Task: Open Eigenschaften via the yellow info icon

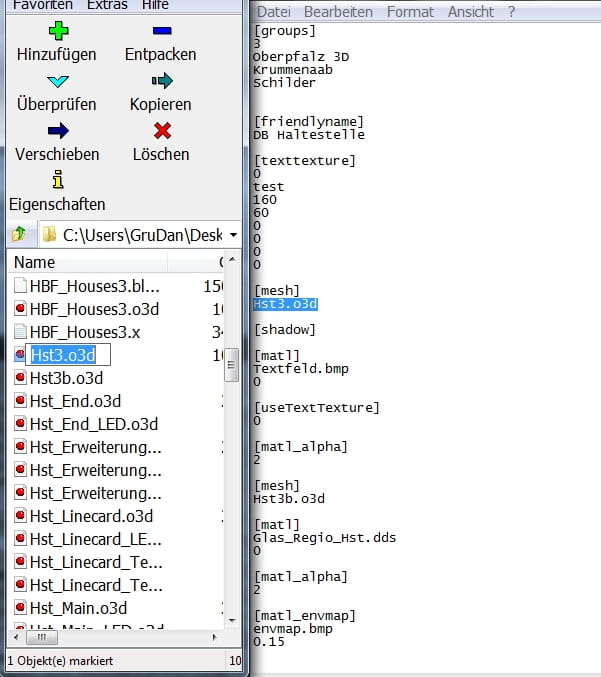Action: (58, 180)
